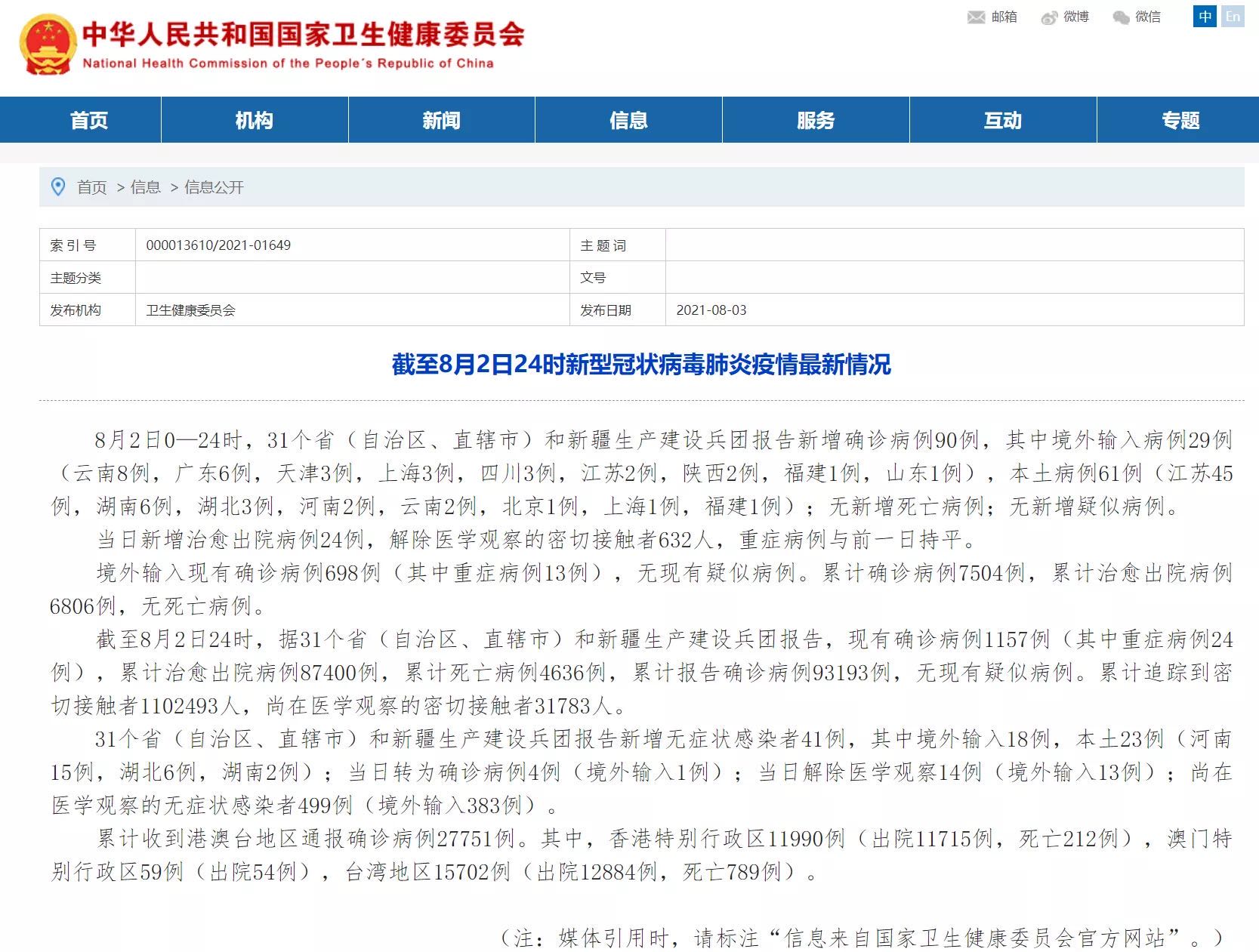Screen dimensions: 1259x952
Task: Select the publisher value 卫生健康委员会
Action: [x=190, y=310]
